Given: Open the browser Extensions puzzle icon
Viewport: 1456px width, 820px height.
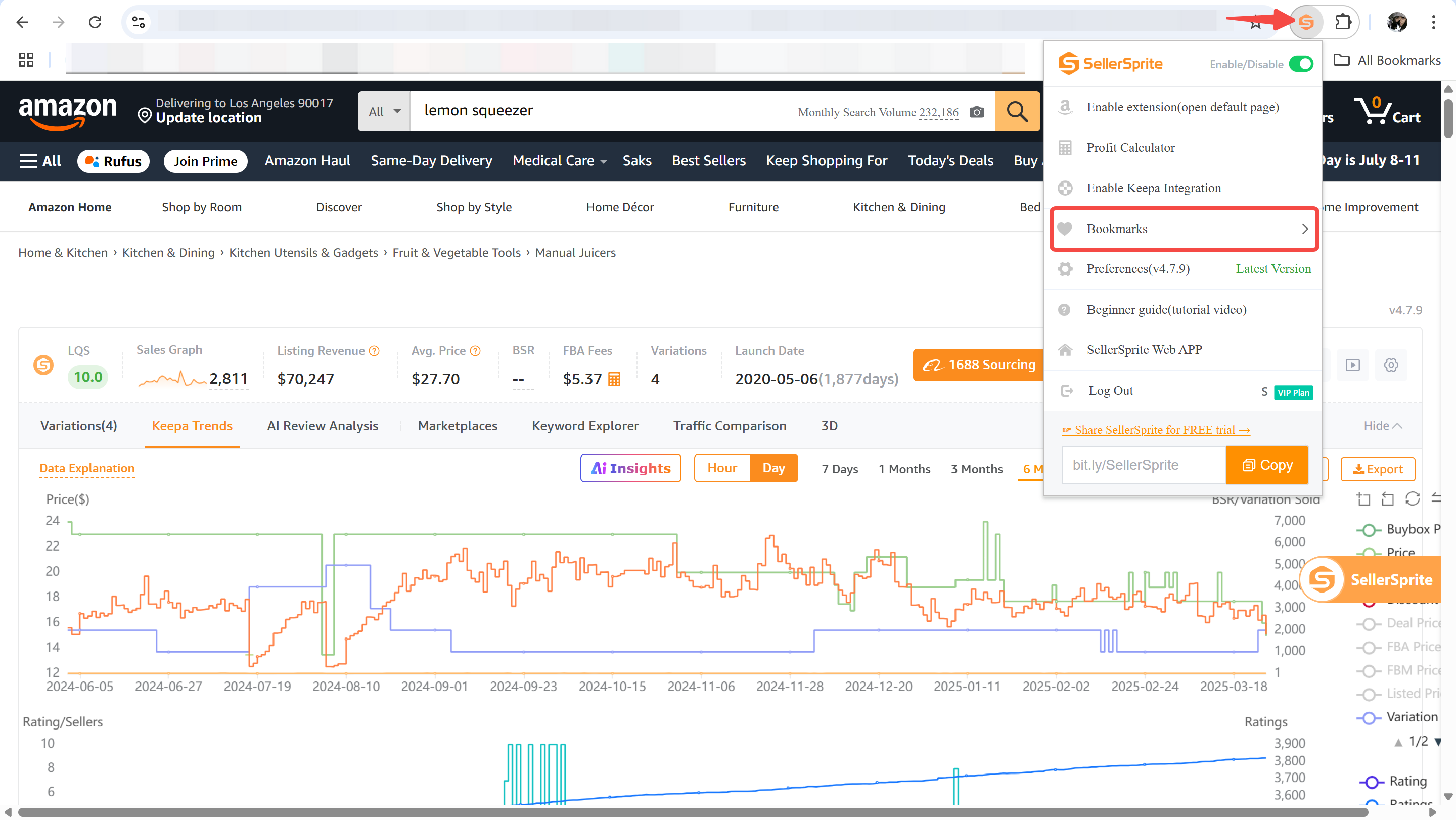Looking at the screenshot, I should 1342,23.
